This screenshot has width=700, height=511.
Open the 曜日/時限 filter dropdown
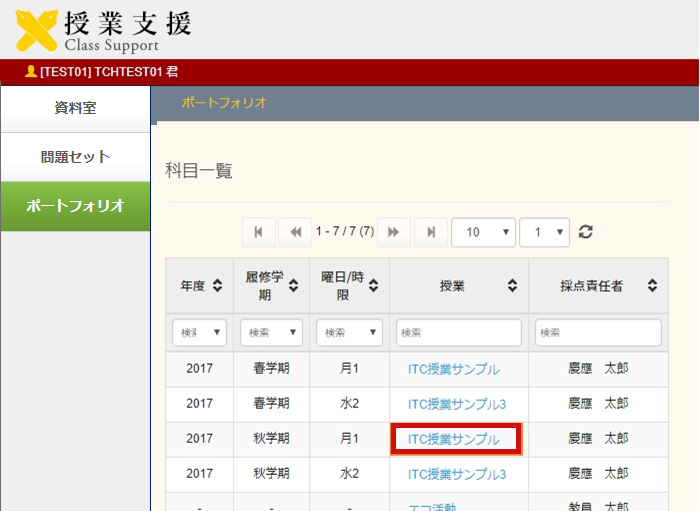(x=349, y=332)
